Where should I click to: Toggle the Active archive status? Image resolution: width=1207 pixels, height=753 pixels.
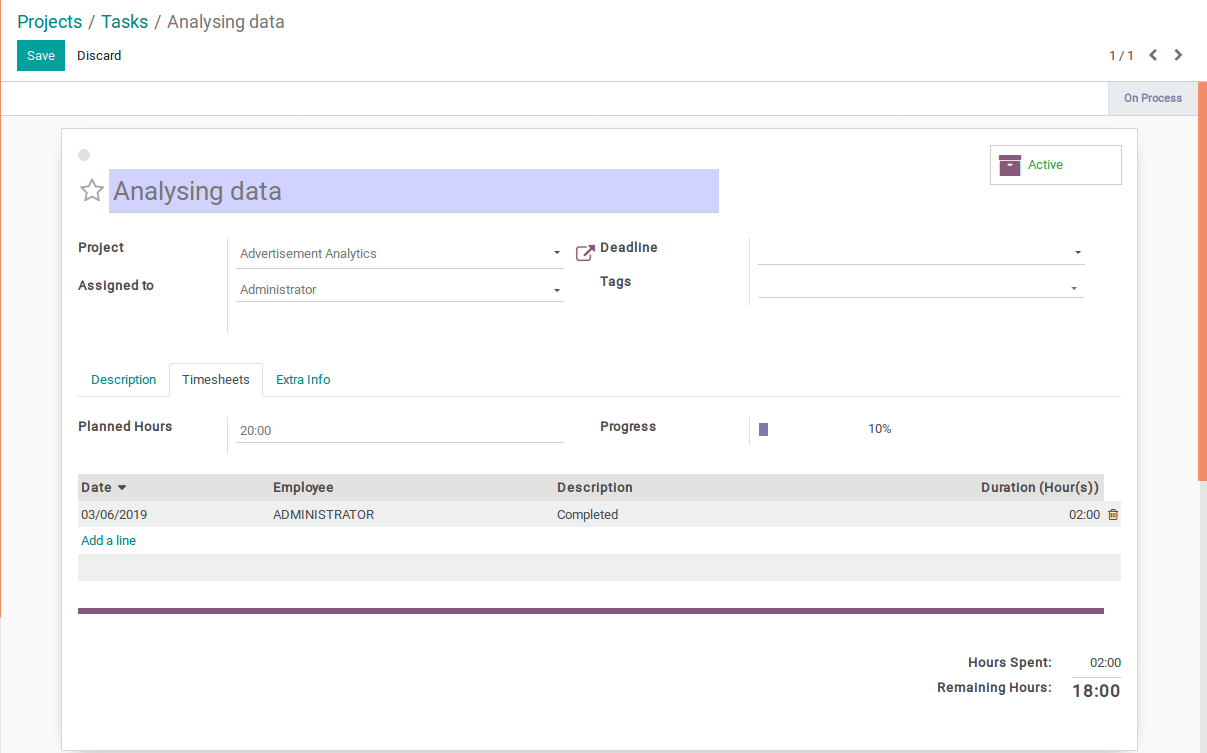click(x=1055, y=164)
